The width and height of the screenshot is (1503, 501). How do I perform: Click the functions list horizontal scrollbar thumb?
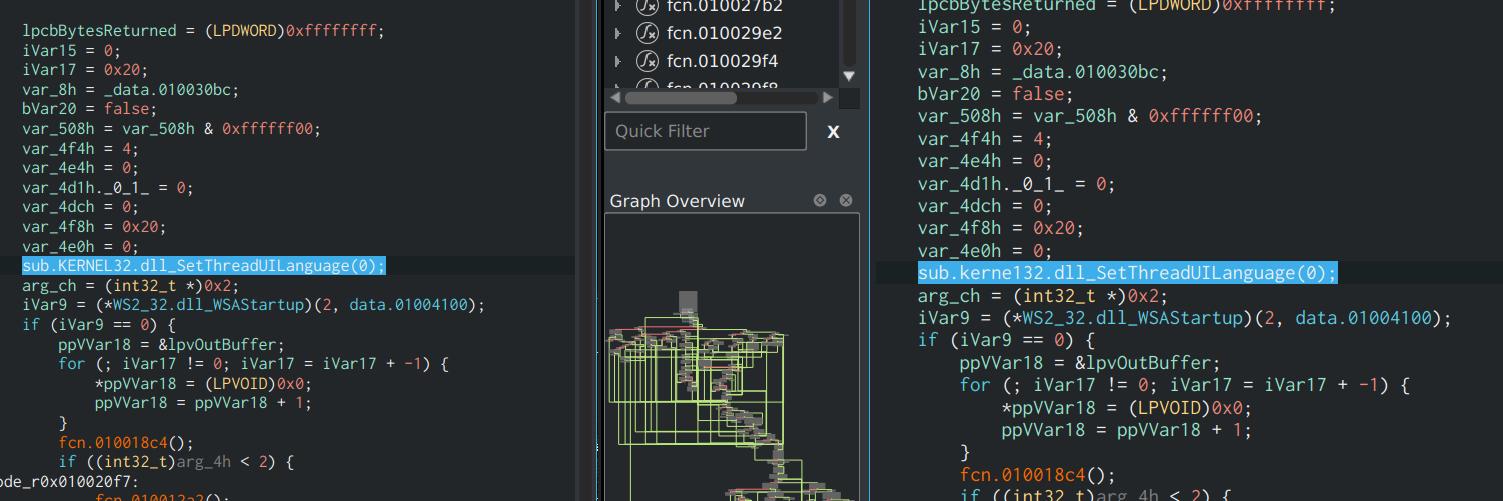click(680, 98)
